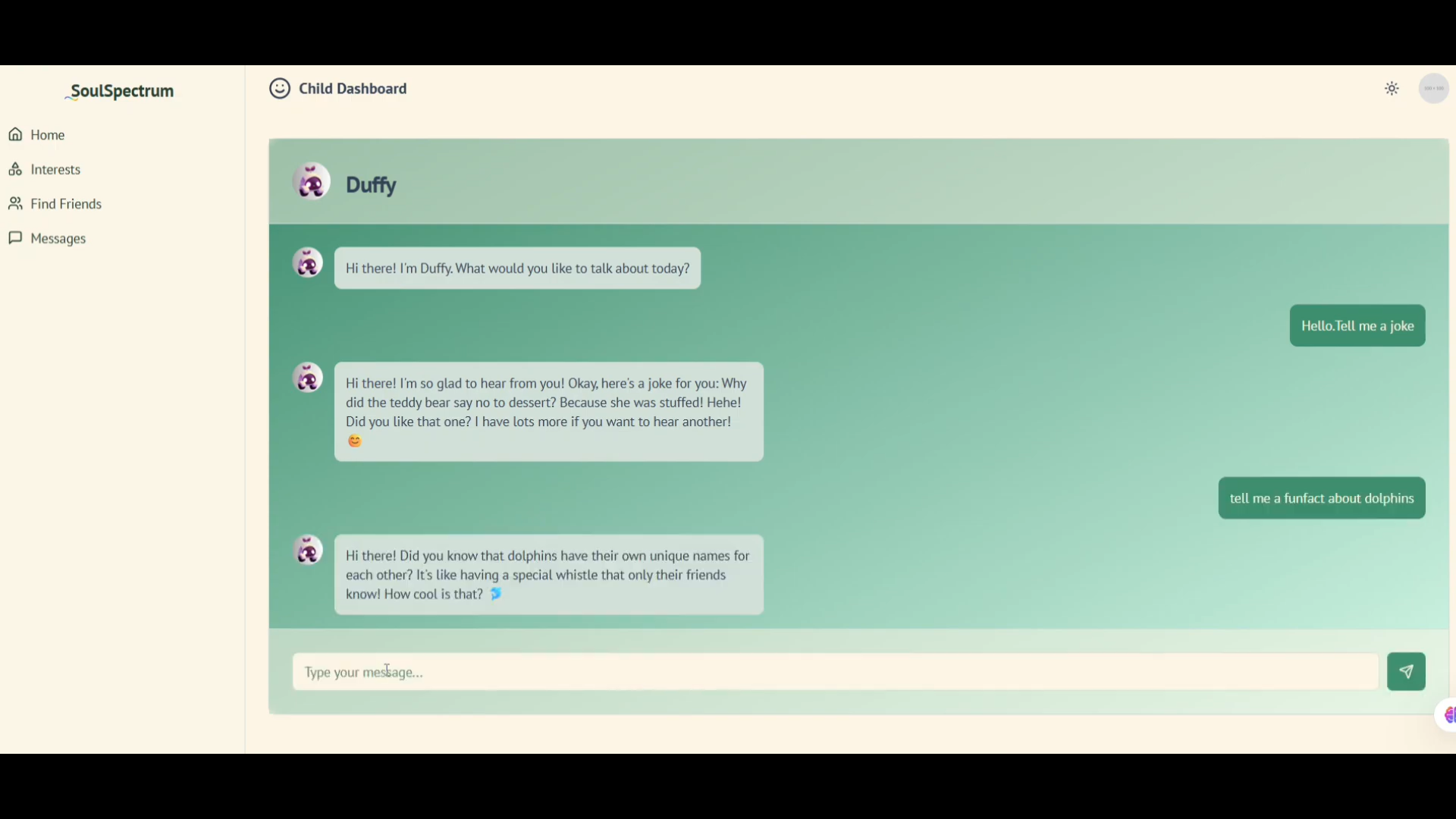Toggle the sun light/dark theme icon

(x=1392, y=89)
